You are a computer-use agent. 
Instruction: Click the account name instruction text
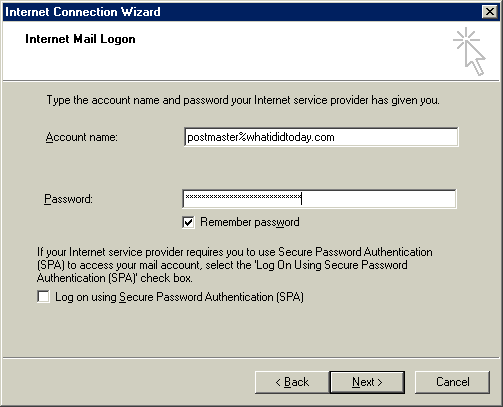pos(243,100)
